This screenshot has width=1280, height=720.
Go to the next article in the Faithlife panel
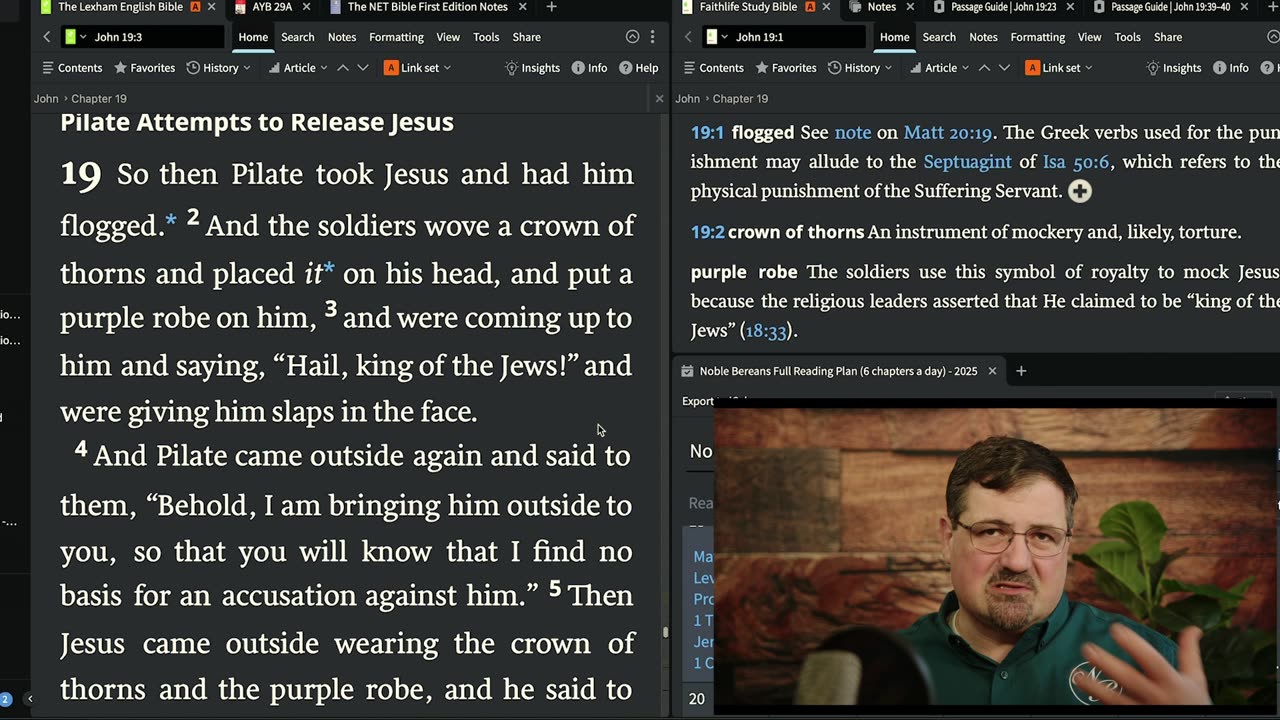1004,68
